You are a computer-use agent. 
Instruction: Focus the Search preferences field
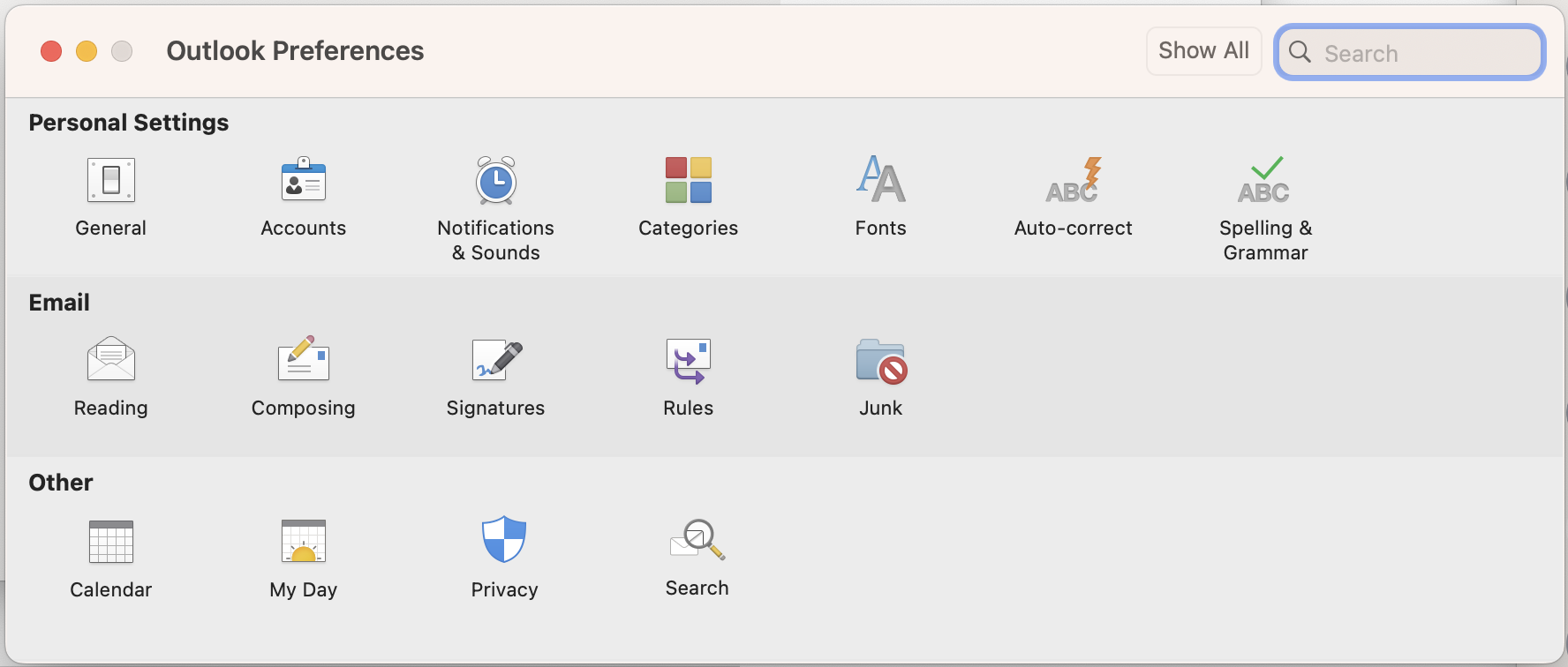(x=1410, y=52)
